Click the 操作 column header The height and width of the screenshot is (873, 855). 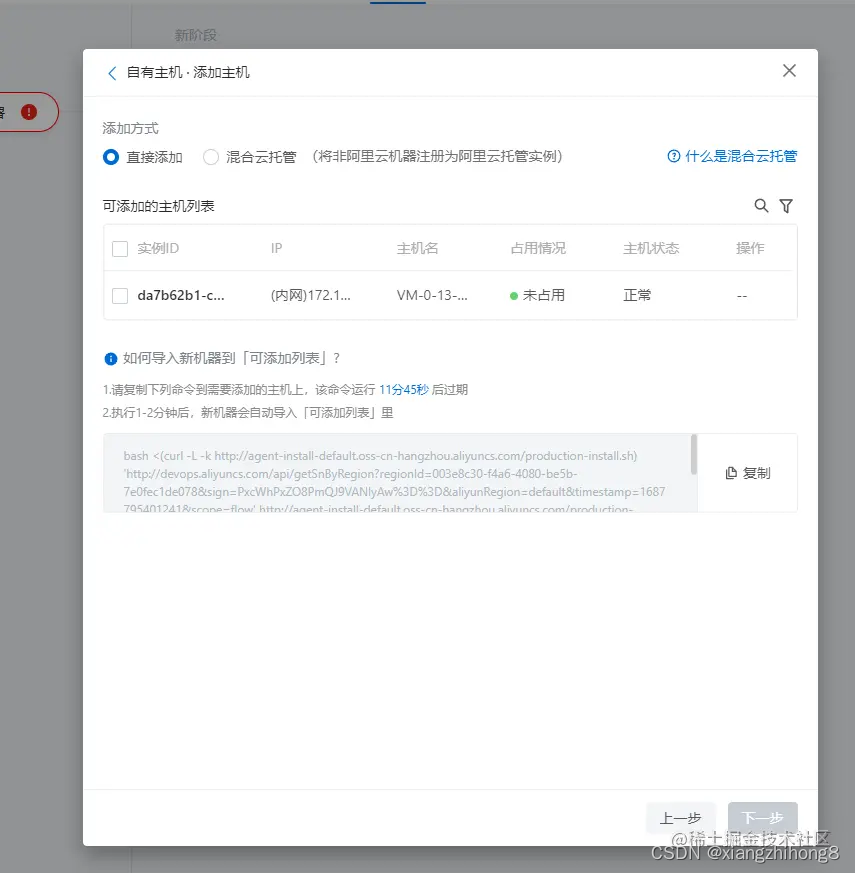pyautogui.click(x=750, y=248)
